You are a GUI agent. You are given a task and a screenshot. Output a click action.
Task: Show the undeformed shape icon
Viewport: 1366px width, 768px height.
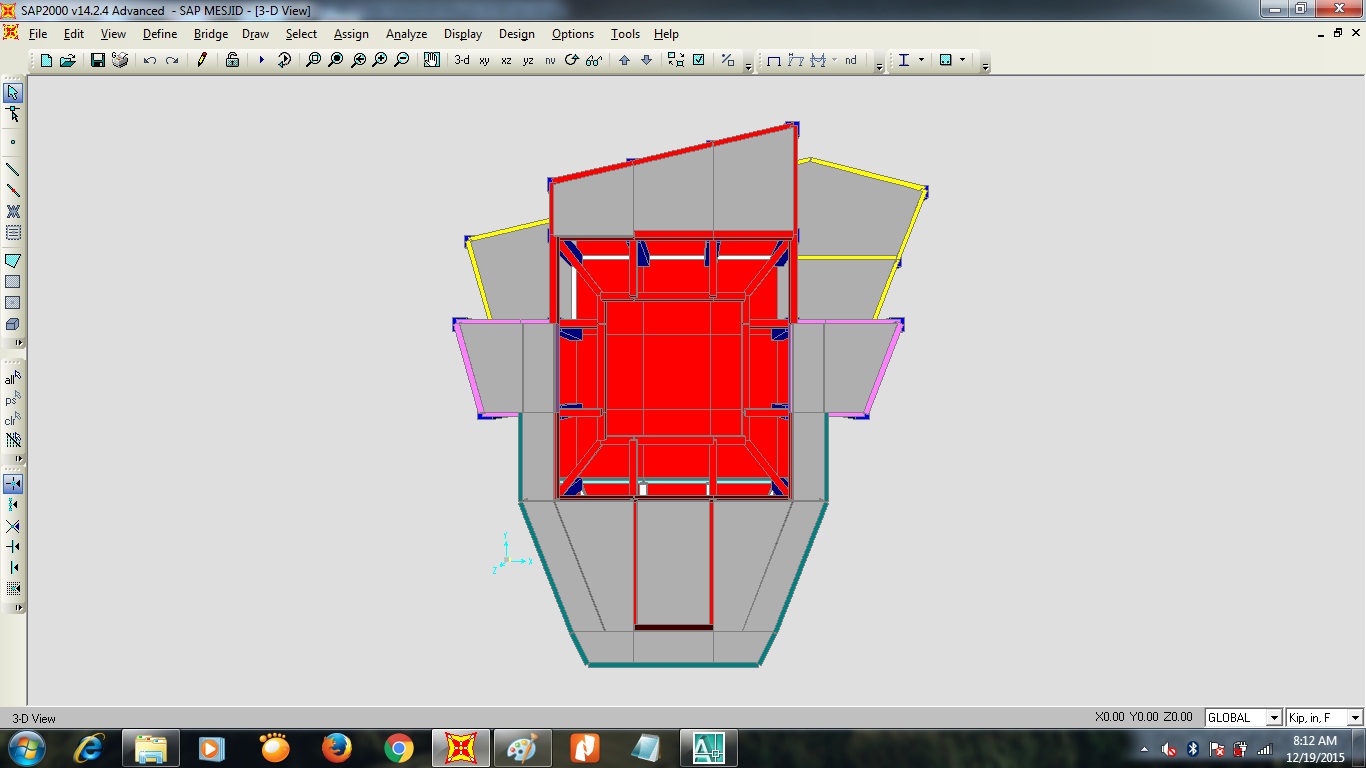pyautogui.click(x=774, y=60)
